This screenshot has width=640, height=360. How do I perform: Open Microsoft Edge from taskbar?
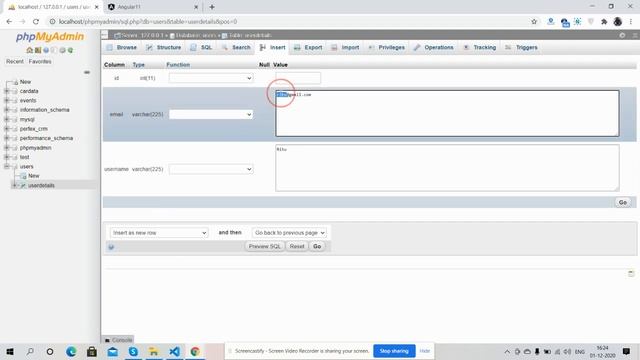(71, 351)
